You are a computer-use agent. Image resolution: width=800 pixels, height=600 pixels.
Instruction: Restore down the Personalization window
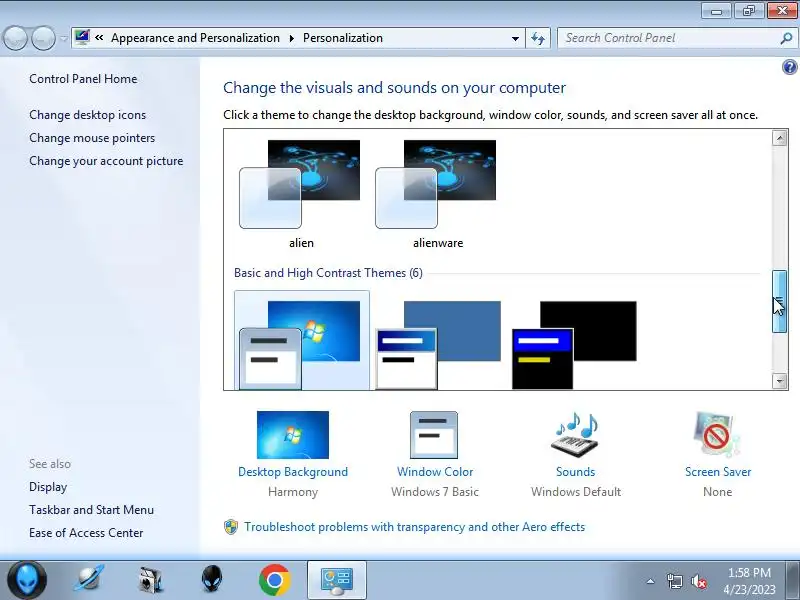[748, 11]
